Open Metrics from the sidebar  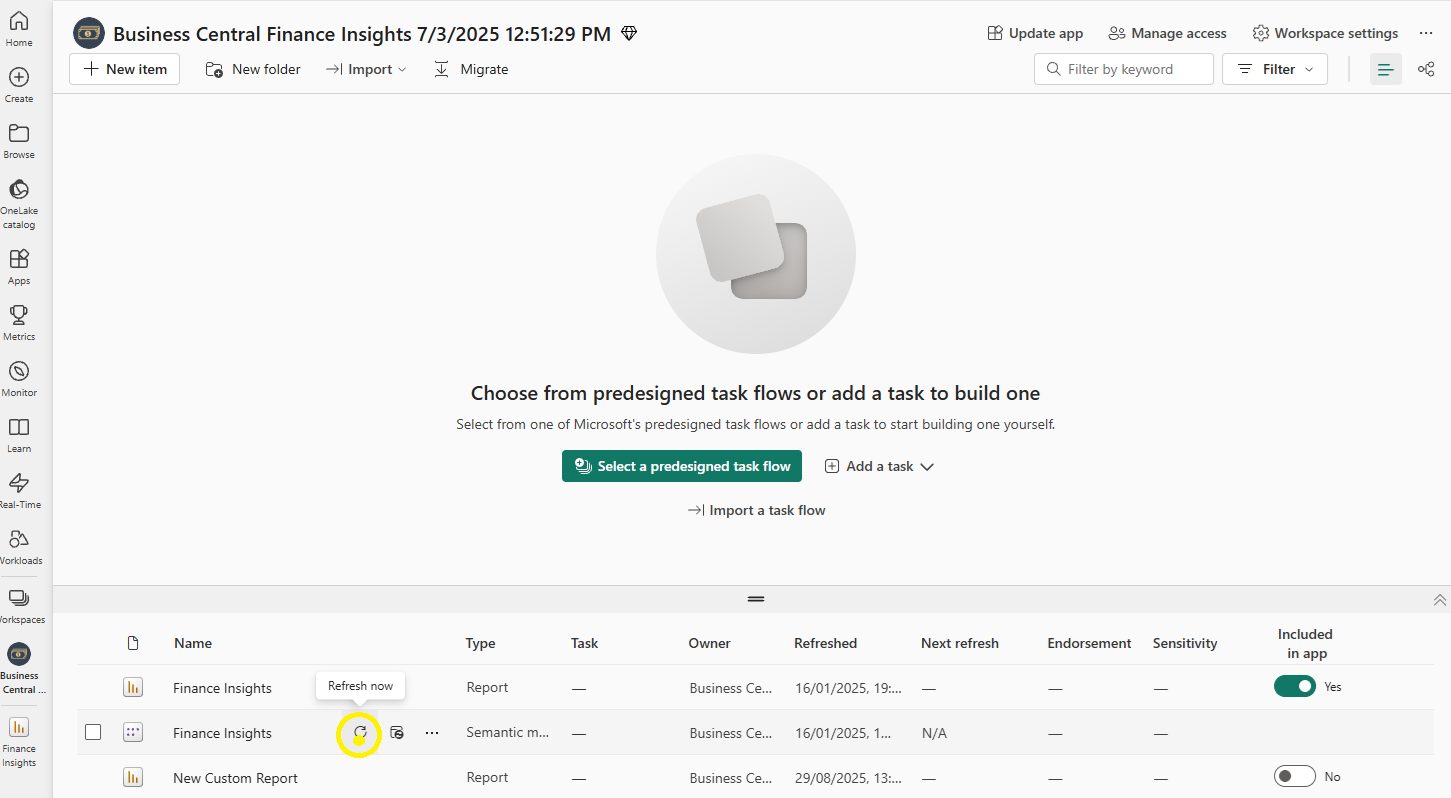(x=19, y=323)
